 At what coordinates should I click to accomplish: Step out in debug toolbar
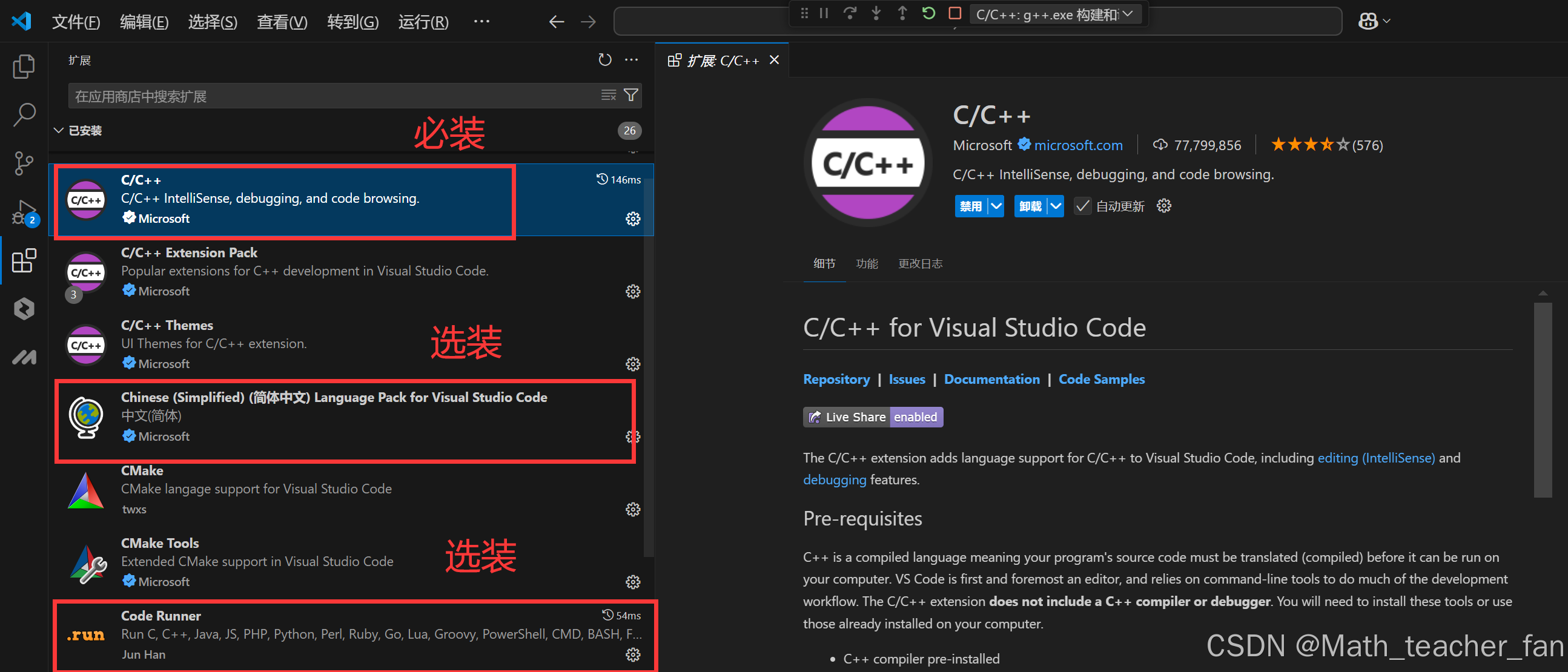pyautogui.click(x=902, y=13)
